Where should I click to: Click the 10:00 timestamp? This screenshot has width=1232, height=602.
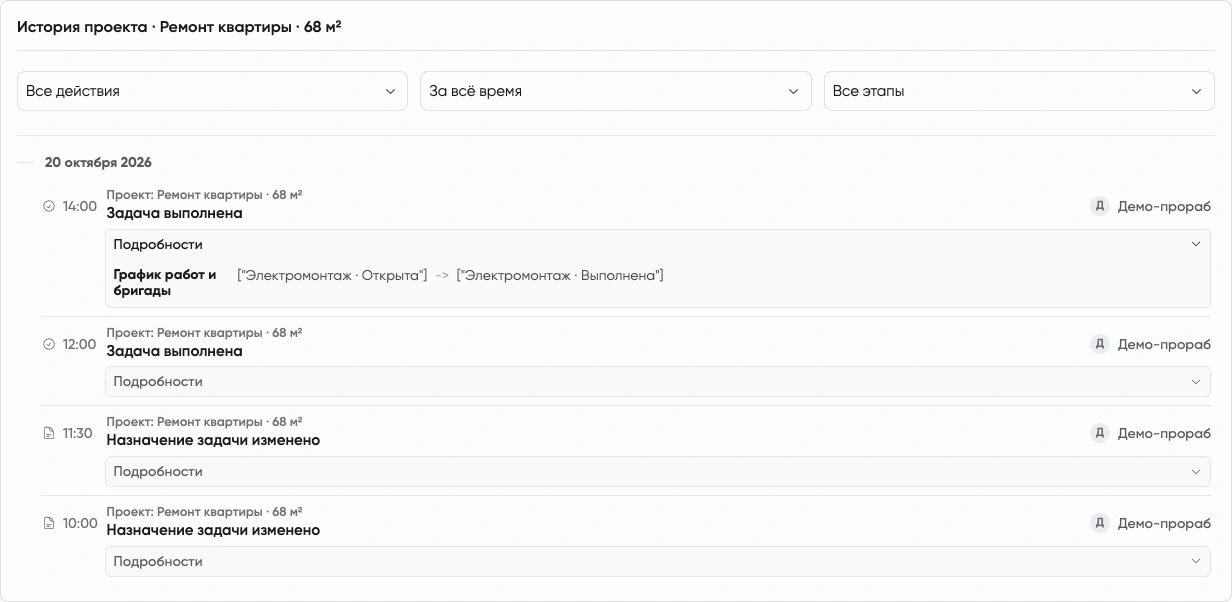80,523
